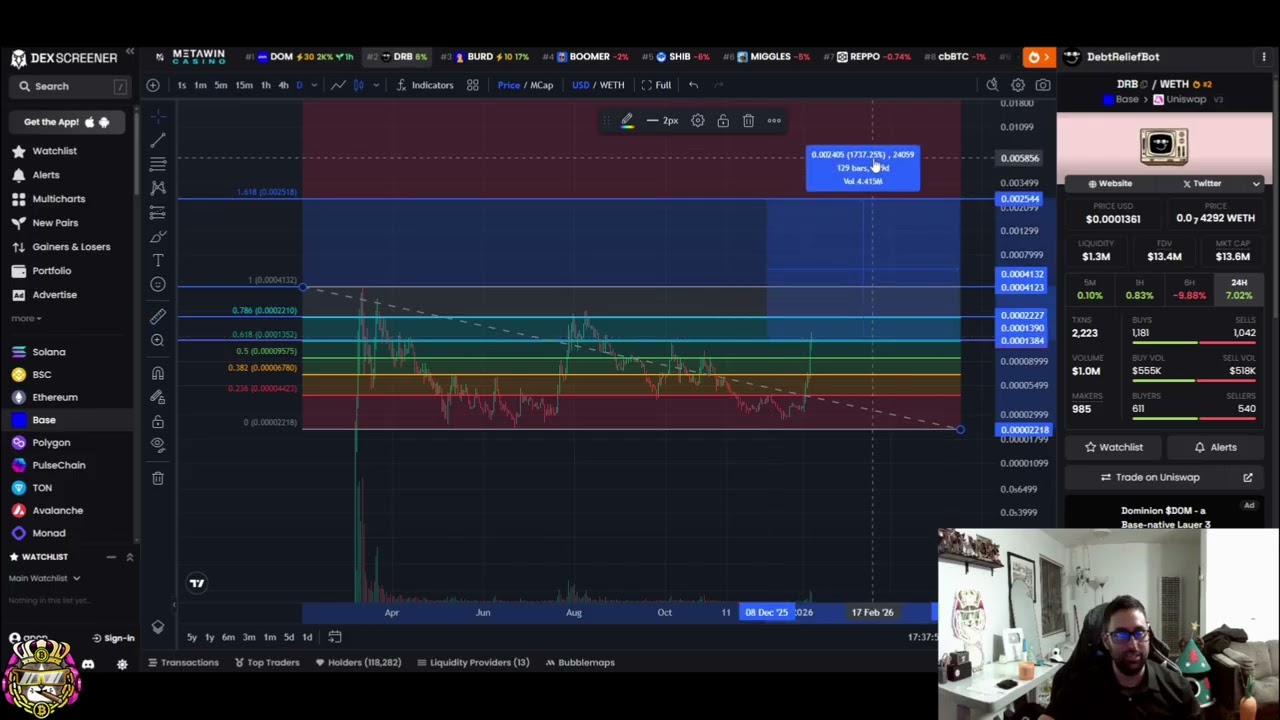Image resolution: width=1280 pixels, height=720 pixels.
Task: Open chart settings gear top right
Action: (1018, 85)
